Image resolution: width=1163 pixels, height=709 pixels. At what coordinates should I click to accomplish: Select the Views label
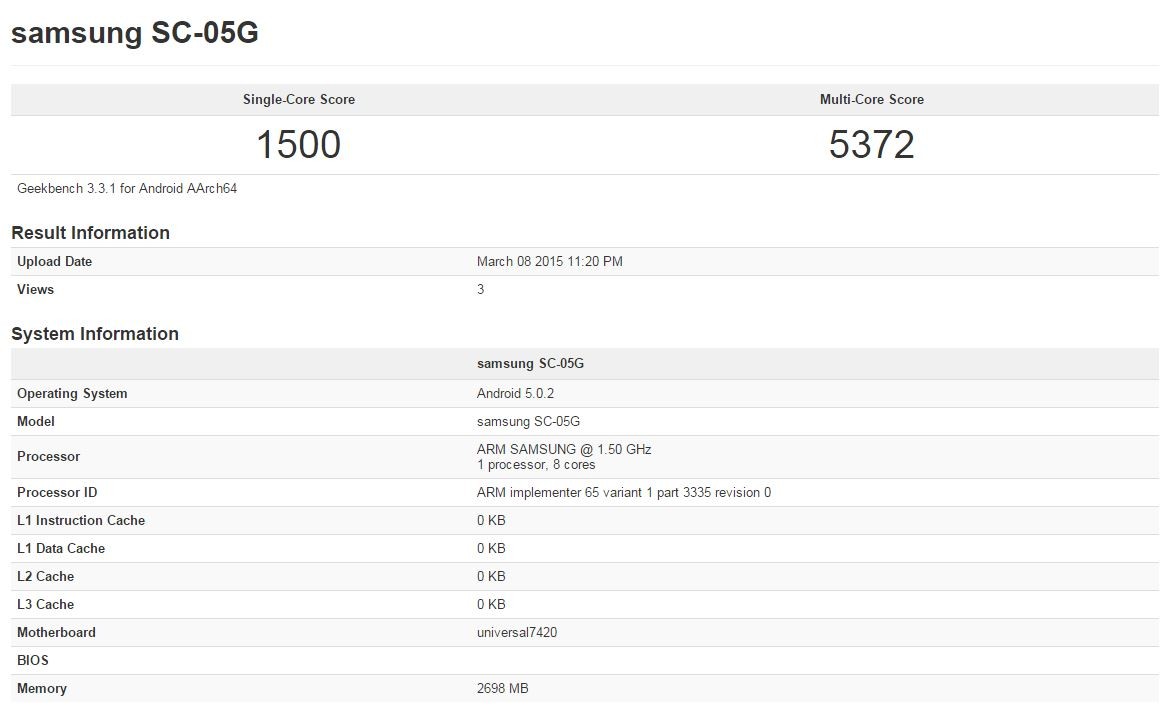pyautogui.click(x=36, y=289)
